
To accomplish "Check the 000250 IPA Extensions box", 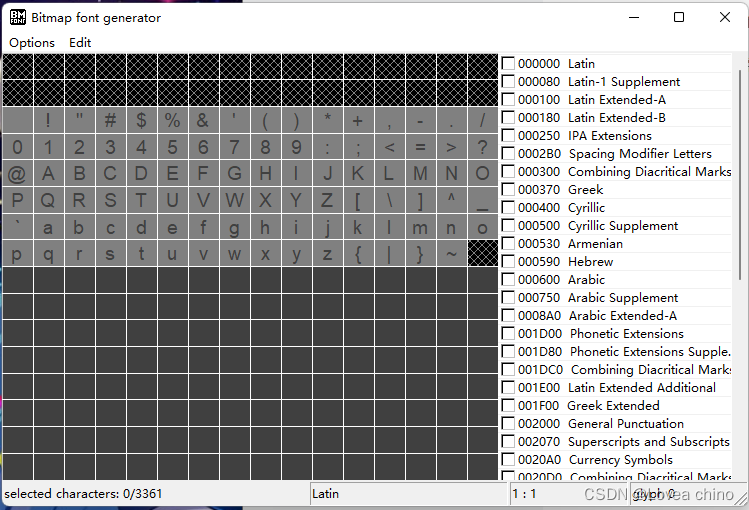I will [508, 136].
